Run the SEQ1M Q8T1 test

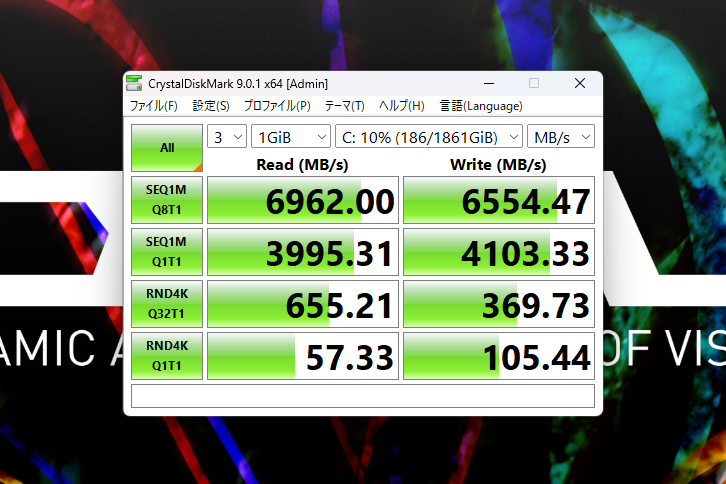[167, 200]
